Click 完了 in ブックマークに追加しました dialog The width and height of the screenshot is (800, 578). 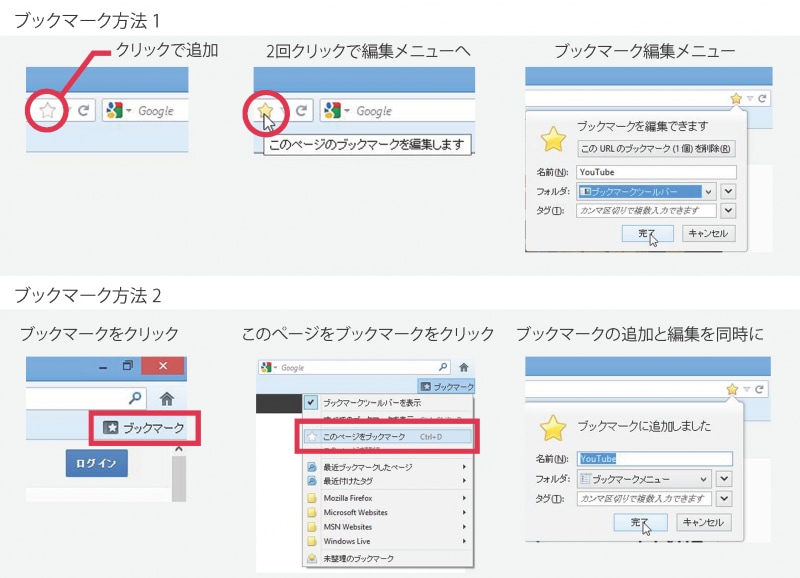coord(640,522)
